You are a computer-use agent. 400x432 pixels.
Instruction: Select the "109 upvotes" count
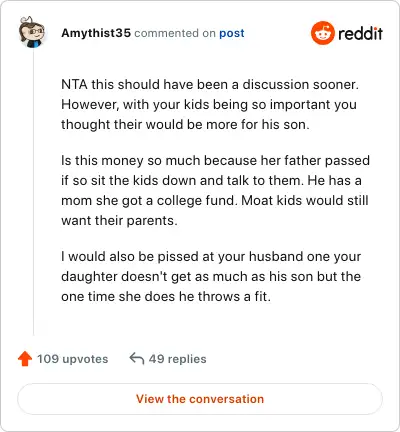(x=72, y=359)
